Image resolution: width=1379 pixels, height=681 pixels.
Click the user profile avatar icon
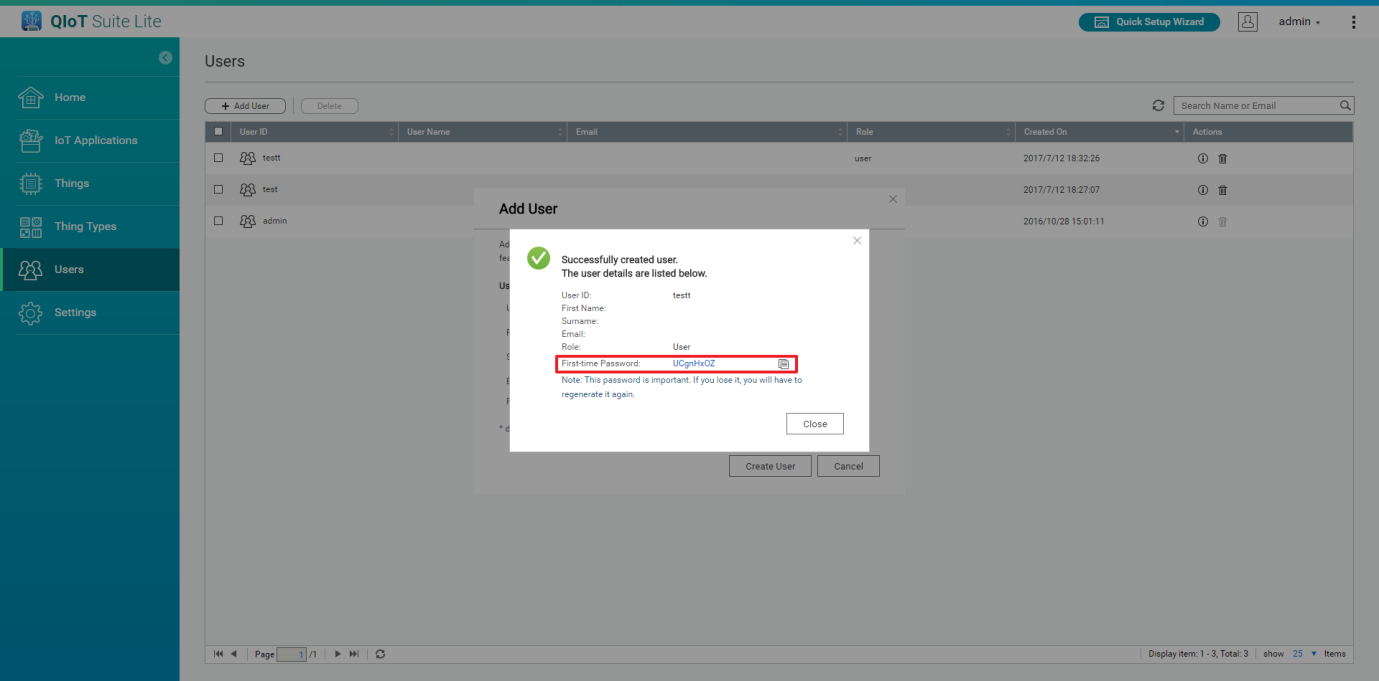coord(1247,22)
